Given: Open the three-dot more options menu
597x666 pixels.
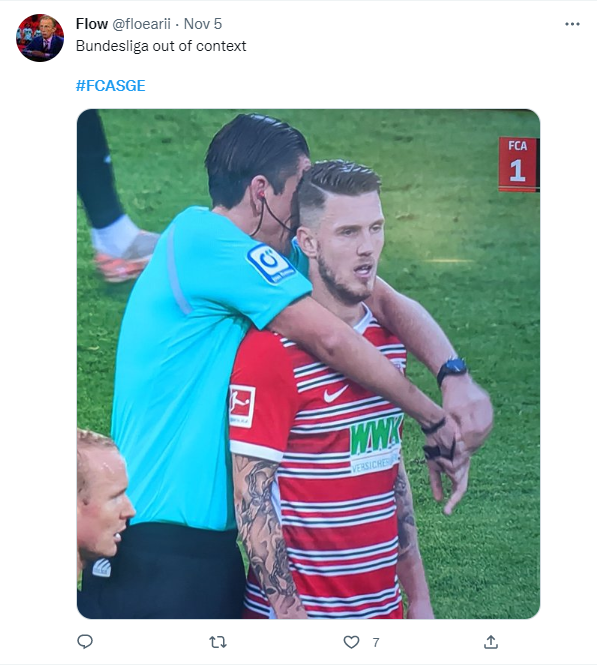Looking at the screenshot, I should point(572,24).
